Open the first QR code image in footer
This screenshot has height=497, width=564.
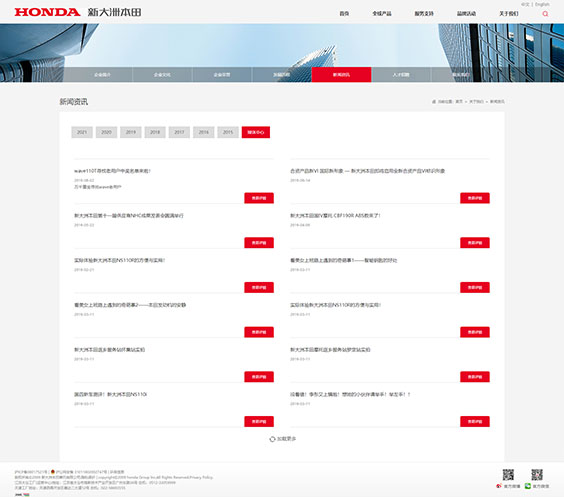click(x=508, y=475)
